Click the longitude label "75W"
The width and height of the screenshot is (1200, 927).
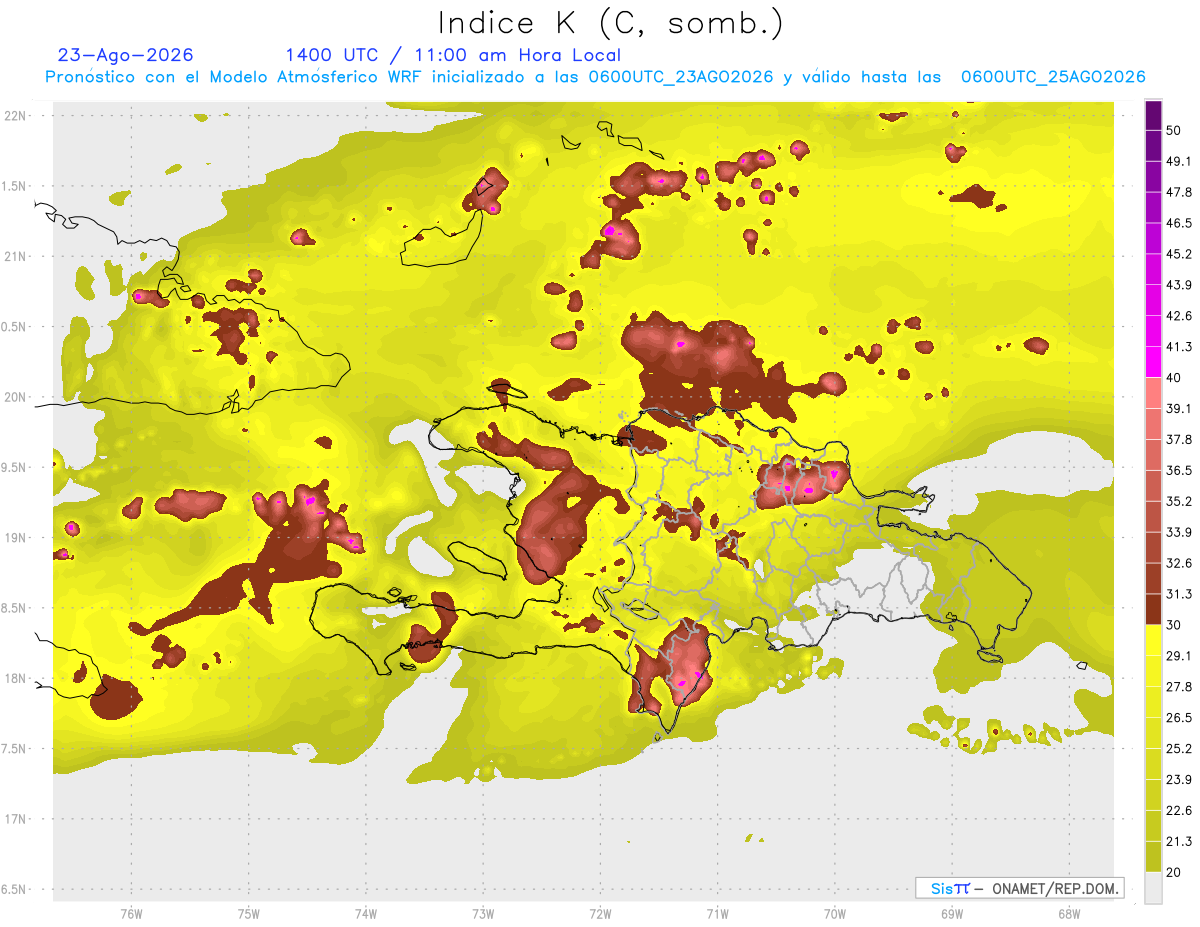pyautogui.click(x=249, y=914)
